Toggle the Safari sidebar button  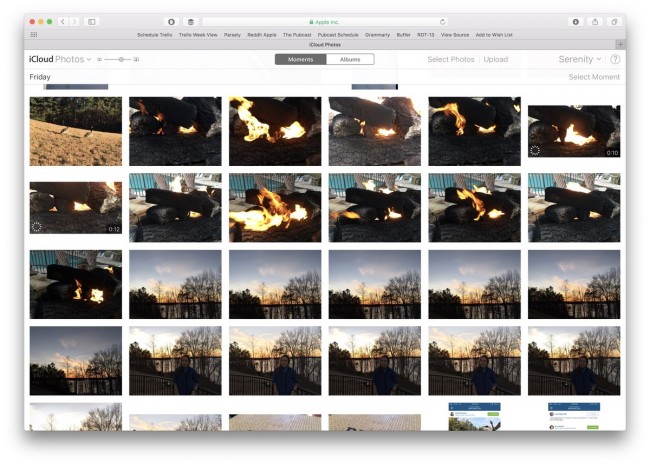click(92, 21)
